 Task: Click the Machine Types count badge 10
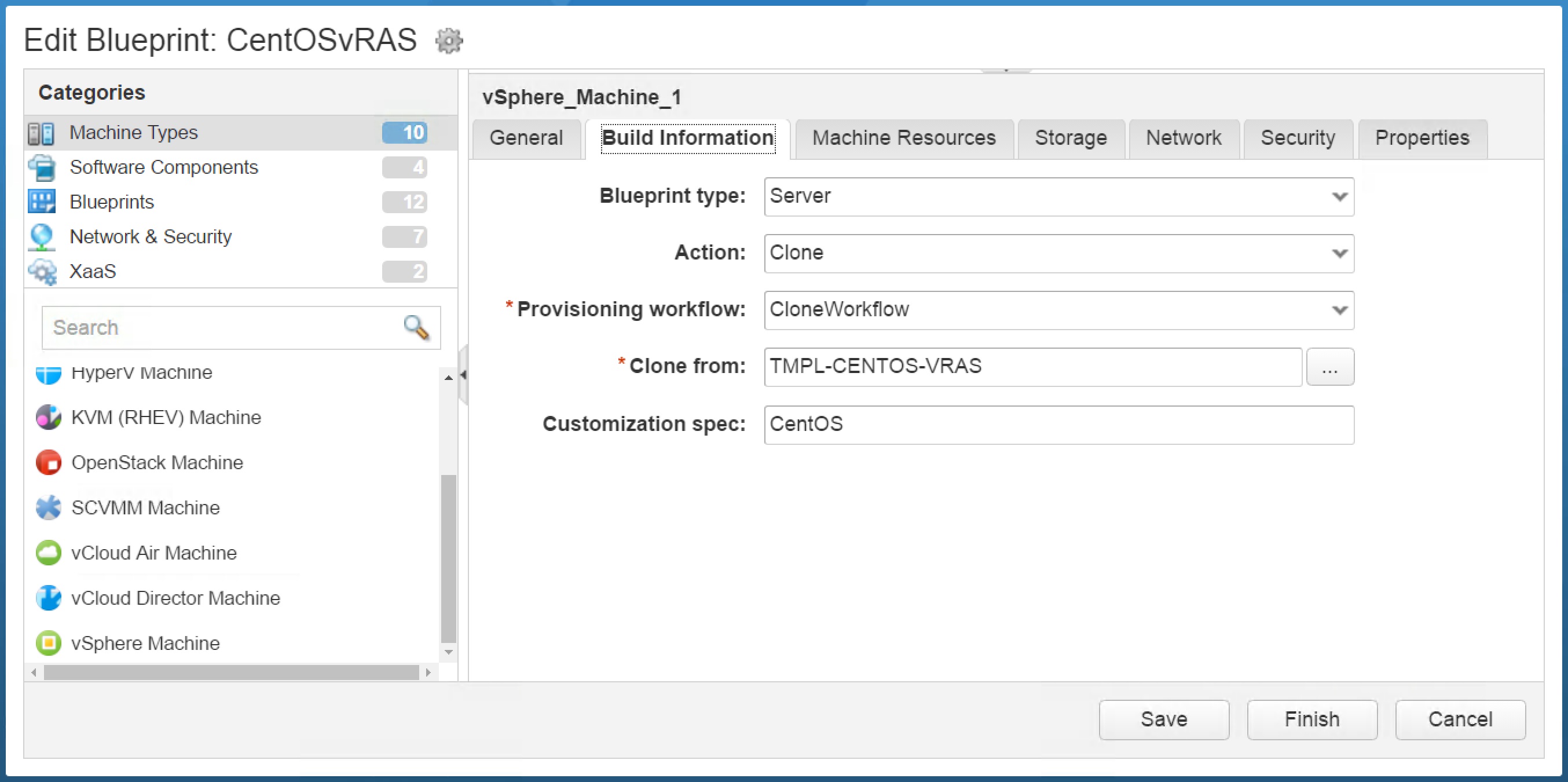pyautogui.click(x=405, y=133)
